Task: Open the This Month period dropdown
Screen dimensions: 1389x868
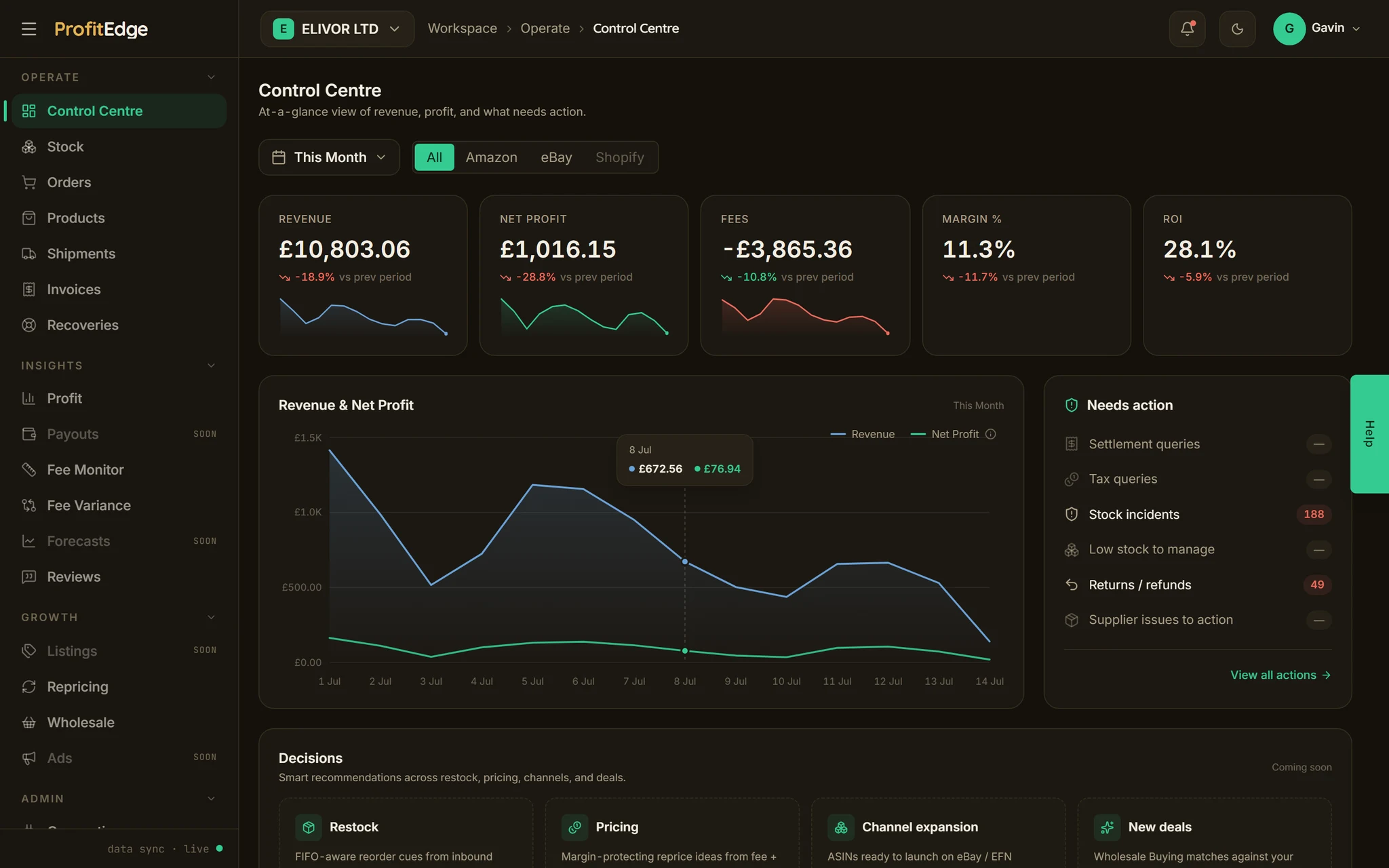Action: [329, 157]
